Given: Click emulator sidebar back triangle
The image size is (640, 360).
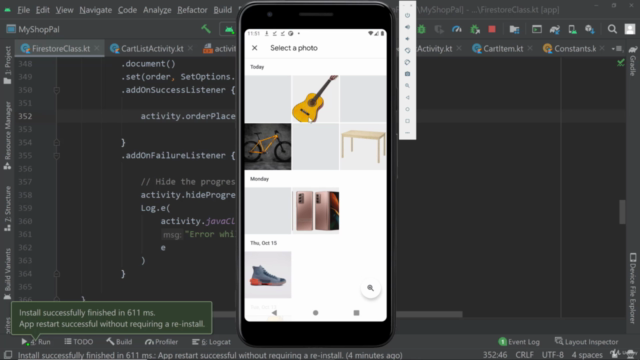Looking at the screenshot, I should (407, 98).
